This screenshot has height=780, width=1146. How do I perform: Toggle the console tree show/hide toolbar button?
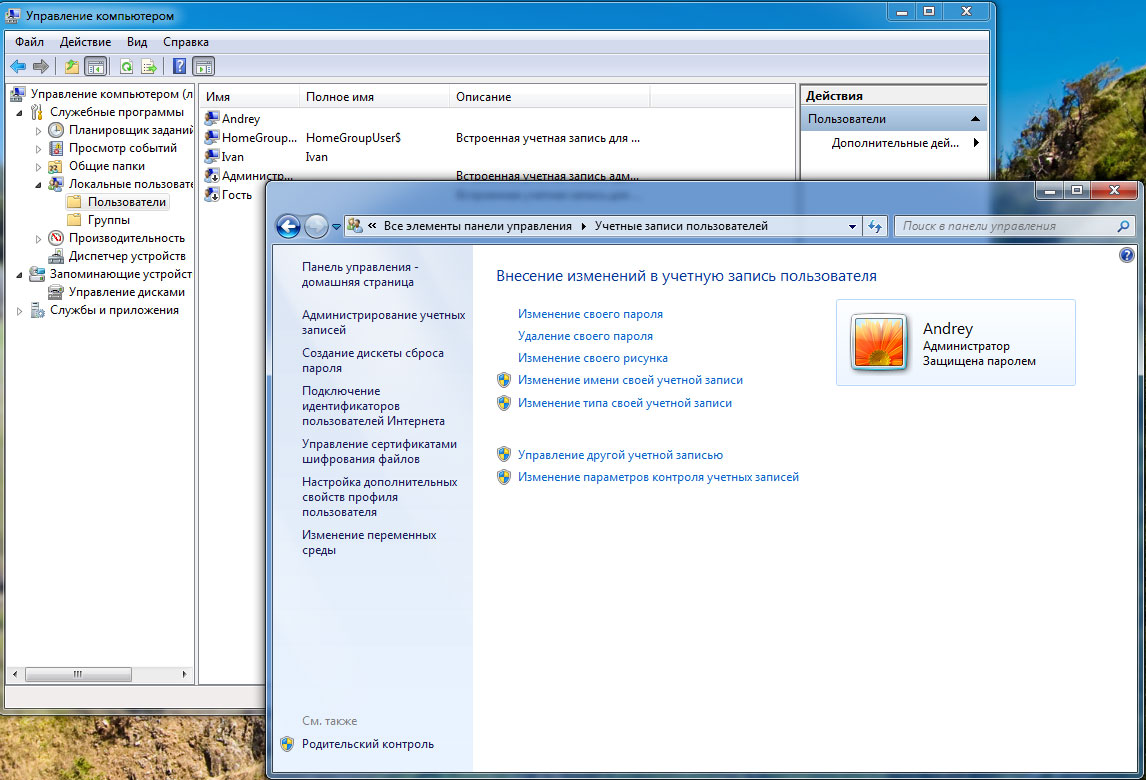pyautogui.click(x=96, y=67)
